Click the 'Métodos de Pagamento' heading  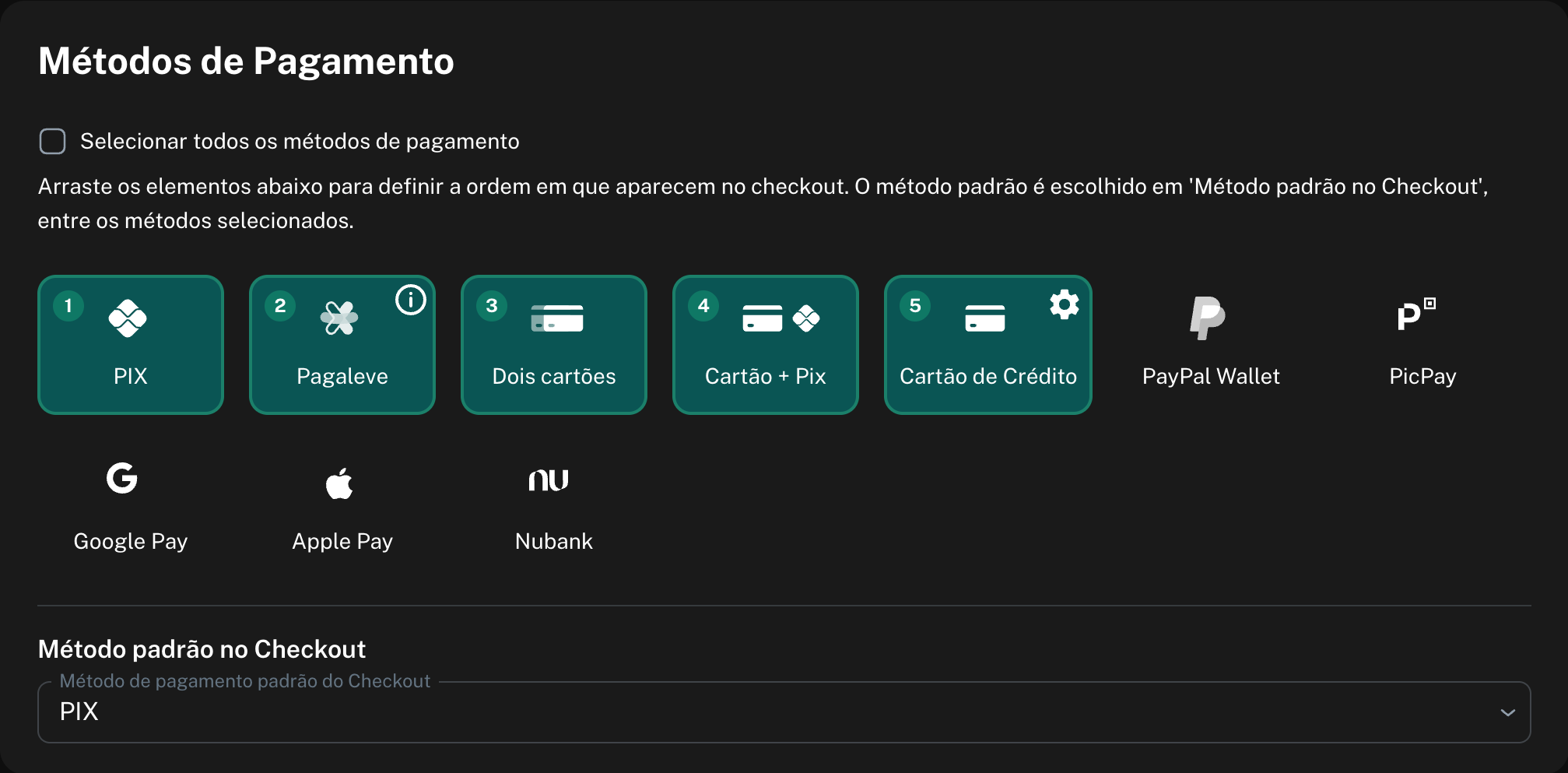click(246, 61)
